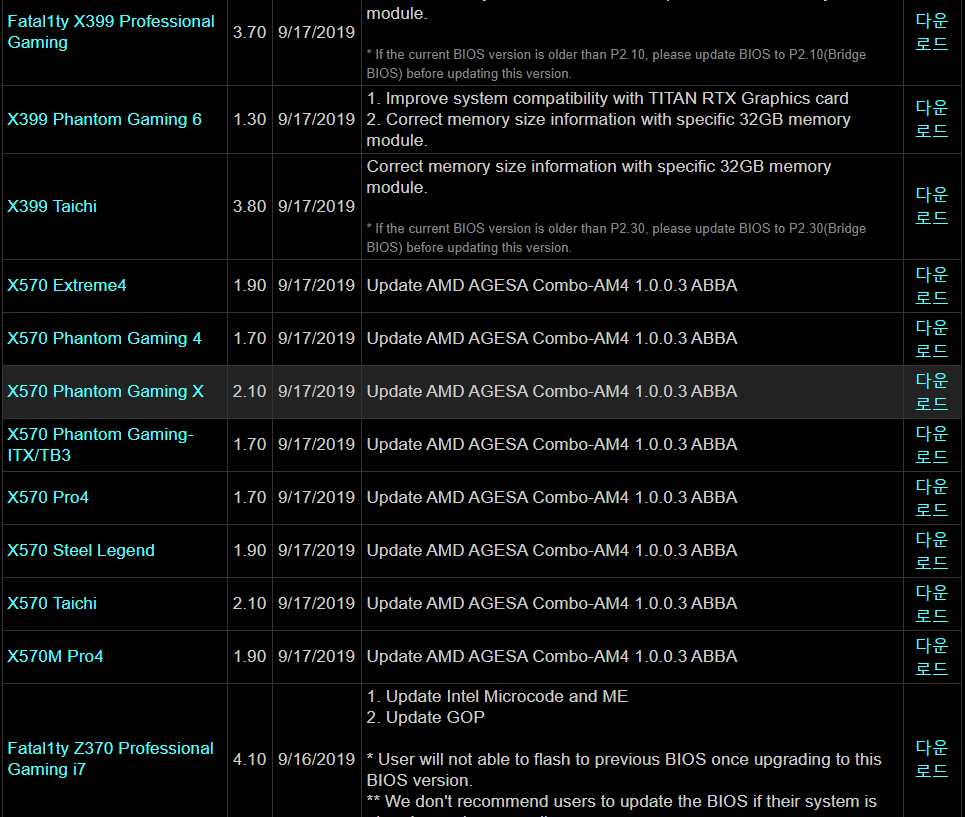Select version 3.80 in X399 Taichi row
This screenshot has width=965, height=817.
click(x=249, y=206)
